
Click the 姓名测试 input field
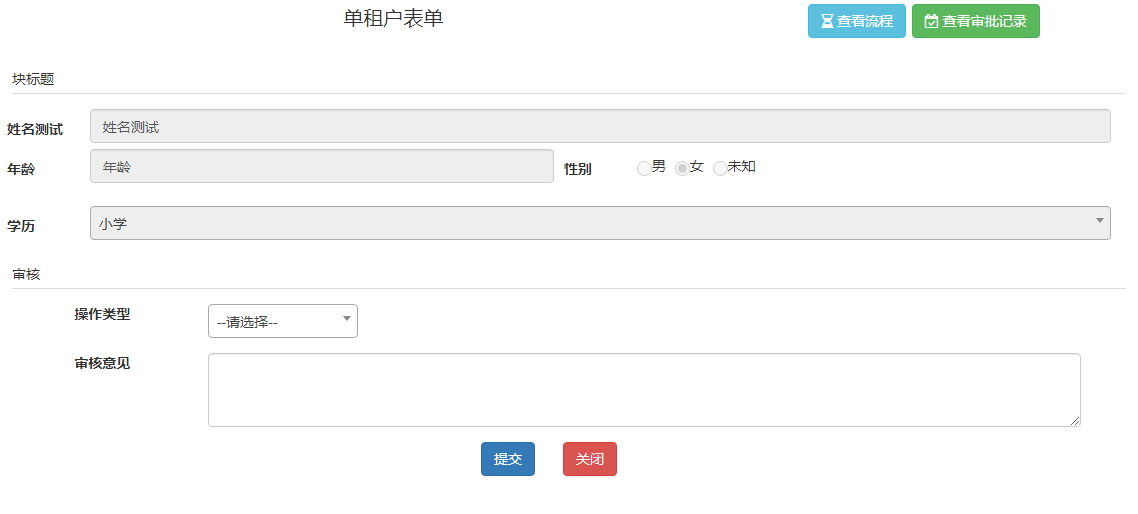(x=600, y=126)
